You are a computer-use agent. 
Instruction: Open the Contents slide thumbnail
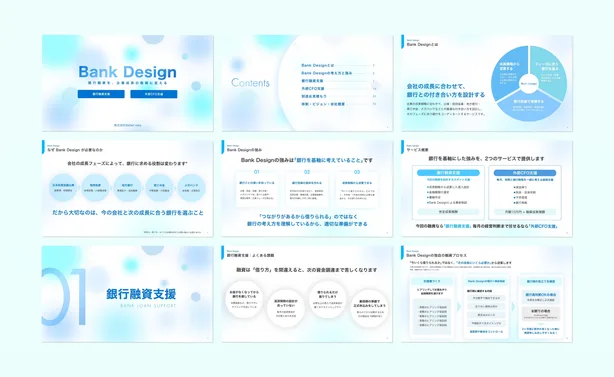tap(307, 83)
